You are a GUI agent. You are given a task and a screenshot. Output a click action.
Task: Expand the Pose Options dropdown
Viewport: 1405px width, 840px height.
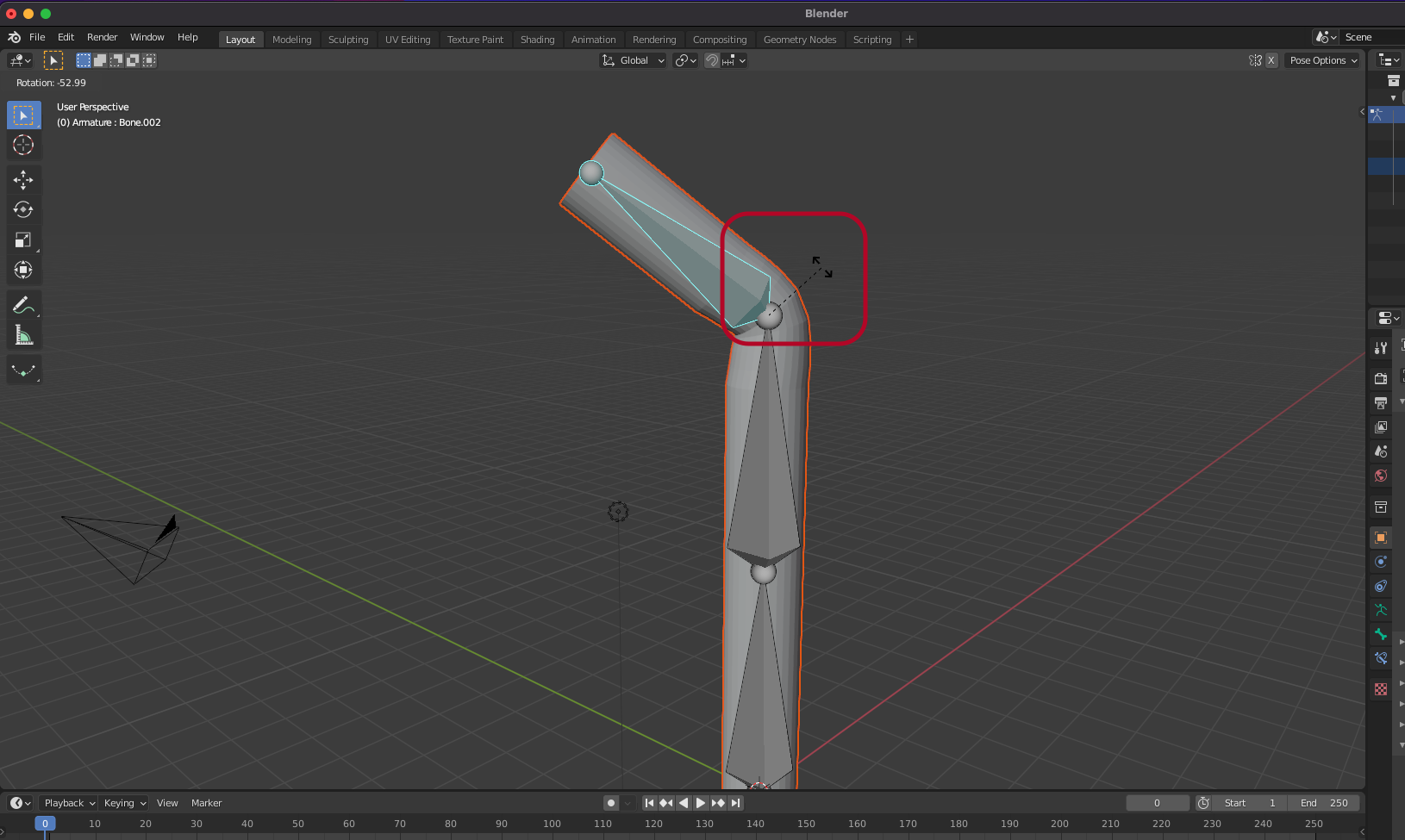tap(1323, 60)
